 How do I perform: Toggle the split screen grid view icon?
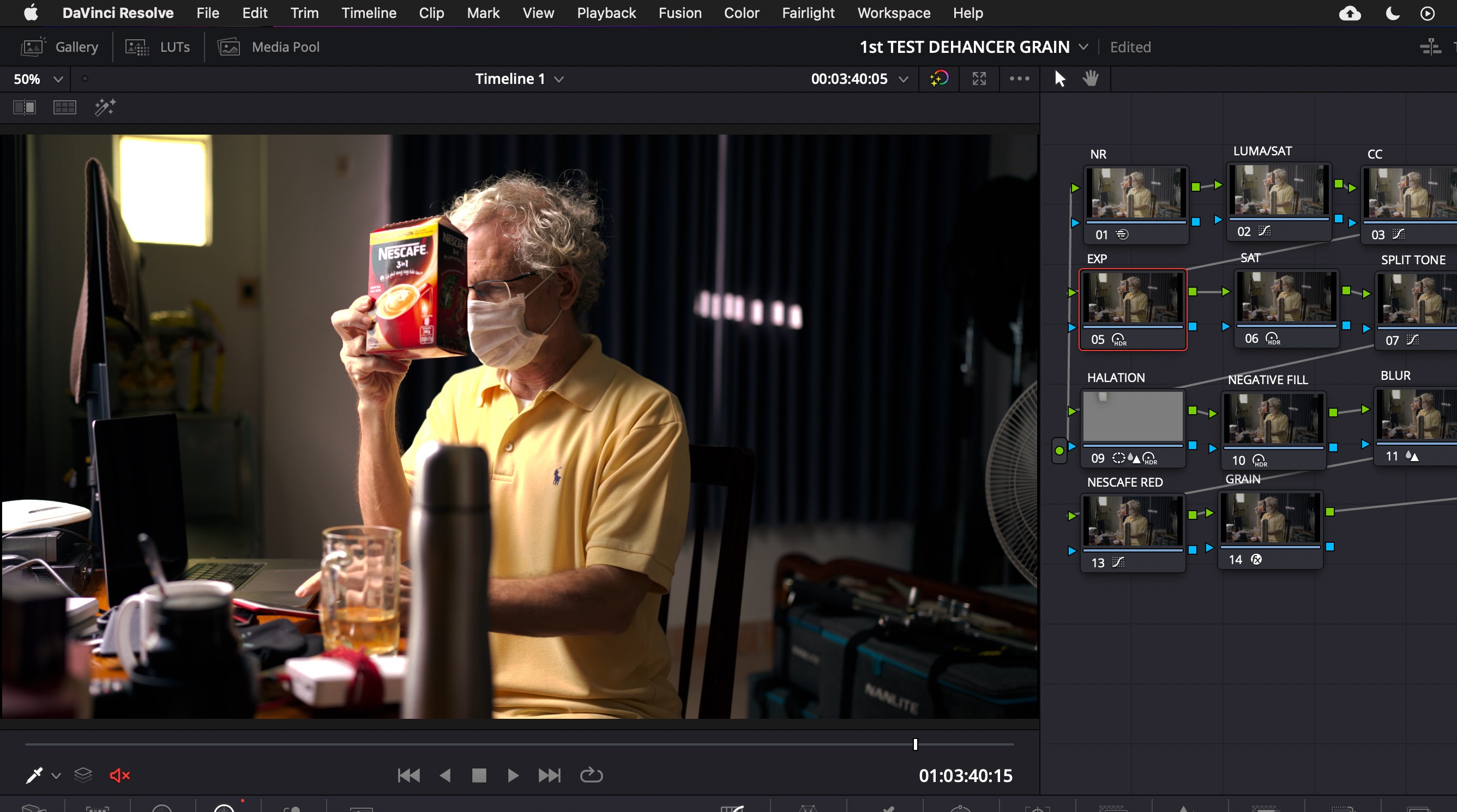[x=64, y=107]
